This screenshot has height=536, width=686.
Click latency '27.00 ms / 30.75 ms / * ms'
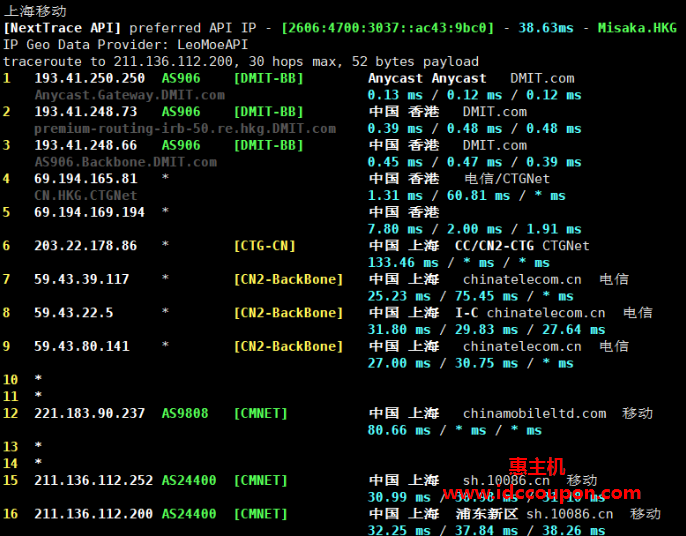[x=470, y=363]
